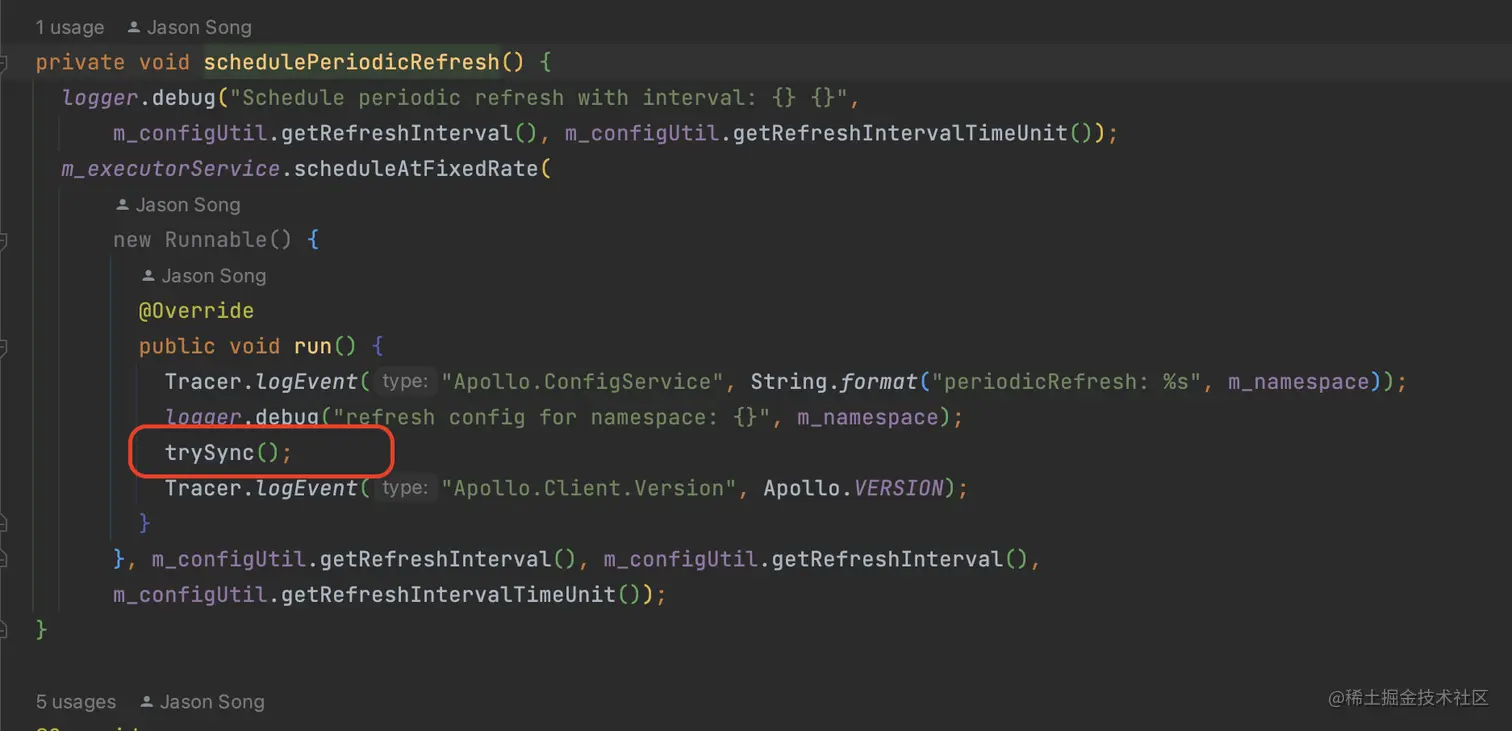
Task: Click String.format call in the first Tracer line
Action: click(835, 382)
